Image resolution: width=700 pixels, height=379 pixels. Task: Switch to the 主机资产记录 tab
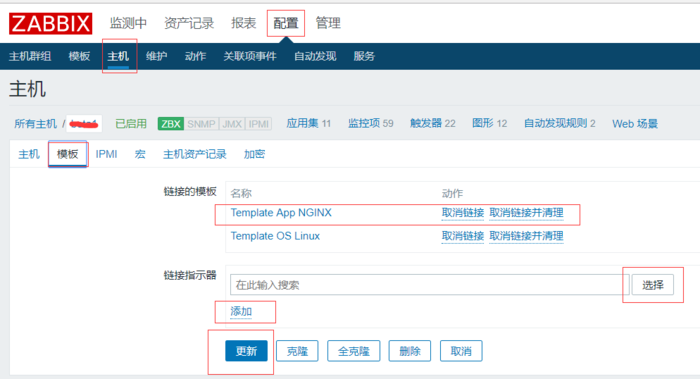(195, 154)
